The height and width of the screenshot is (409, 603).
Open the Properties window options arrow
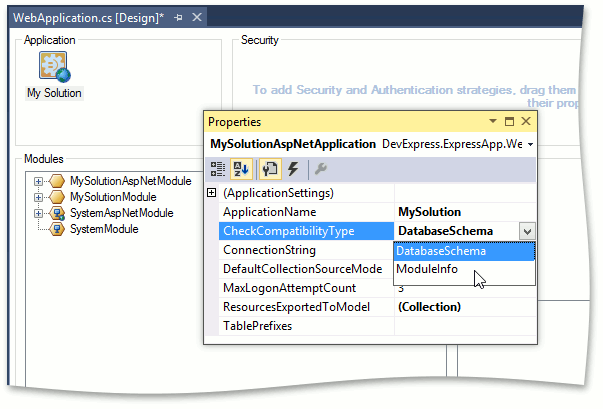pos(493,121)
